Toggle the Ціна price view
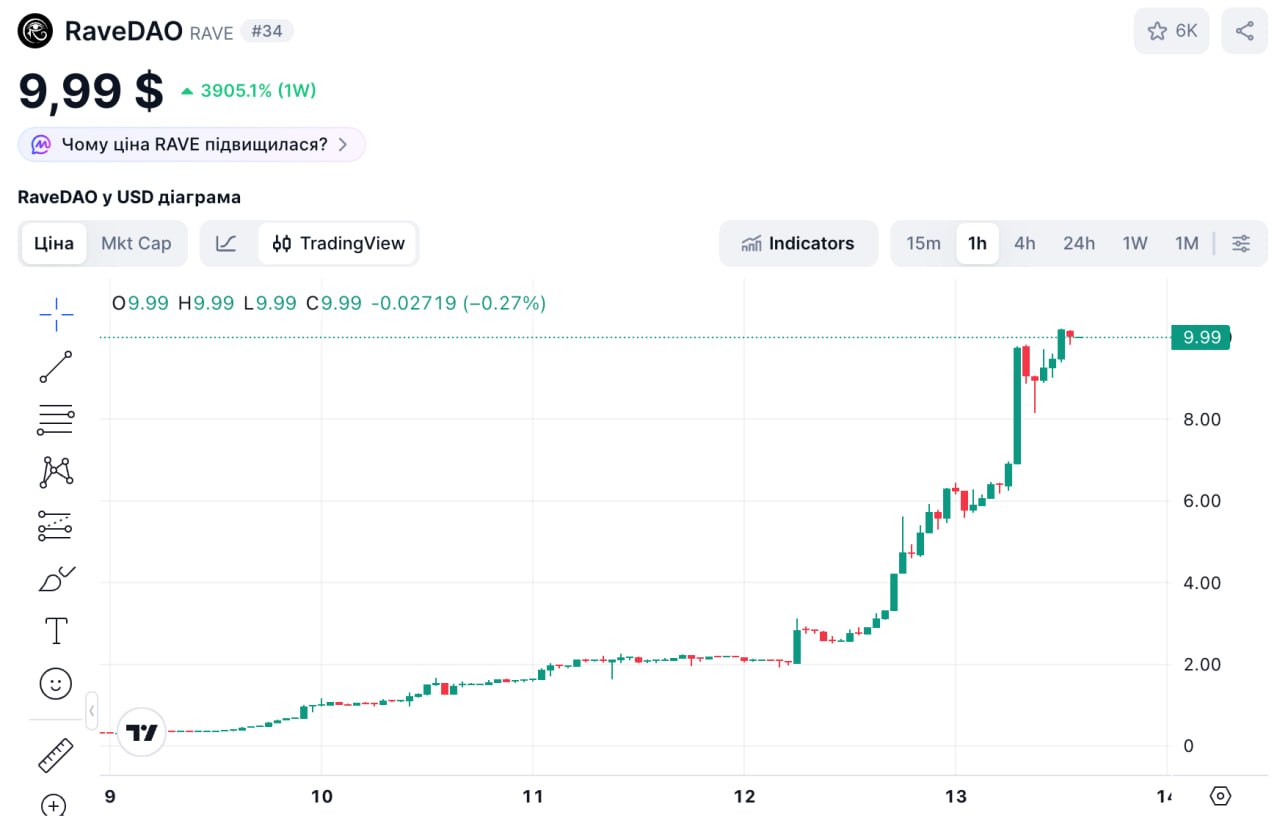This screenshot has height=826, width=1280. click(x=54, y=243)
